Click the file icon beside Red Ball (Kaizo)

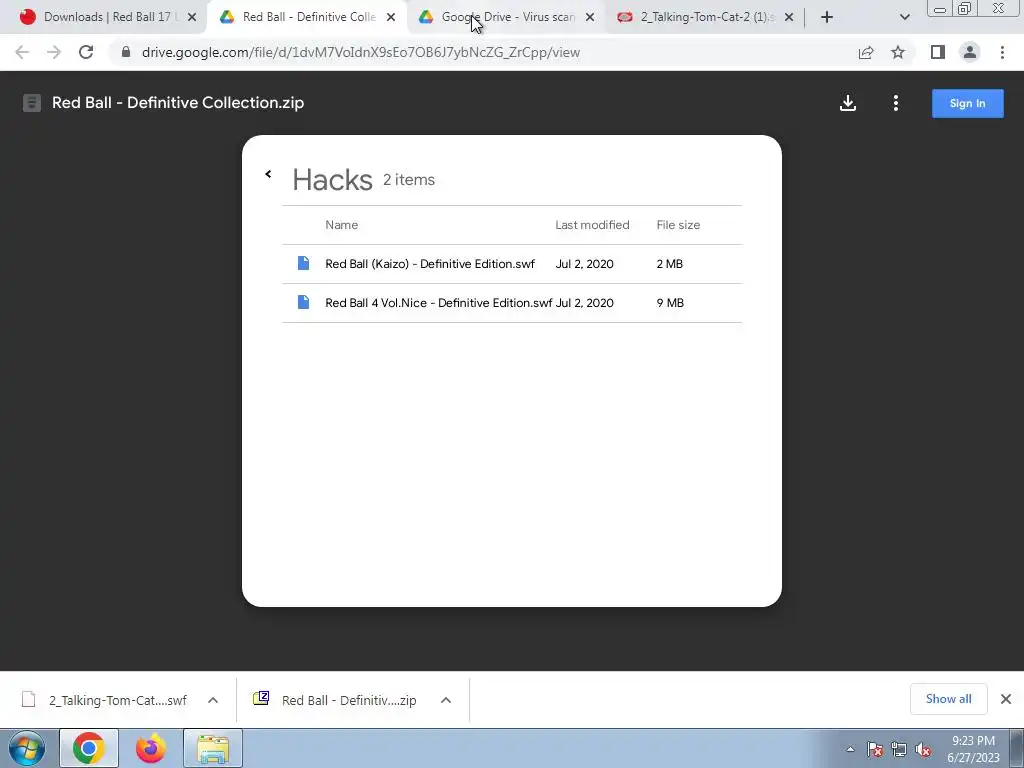coord(303,263)
